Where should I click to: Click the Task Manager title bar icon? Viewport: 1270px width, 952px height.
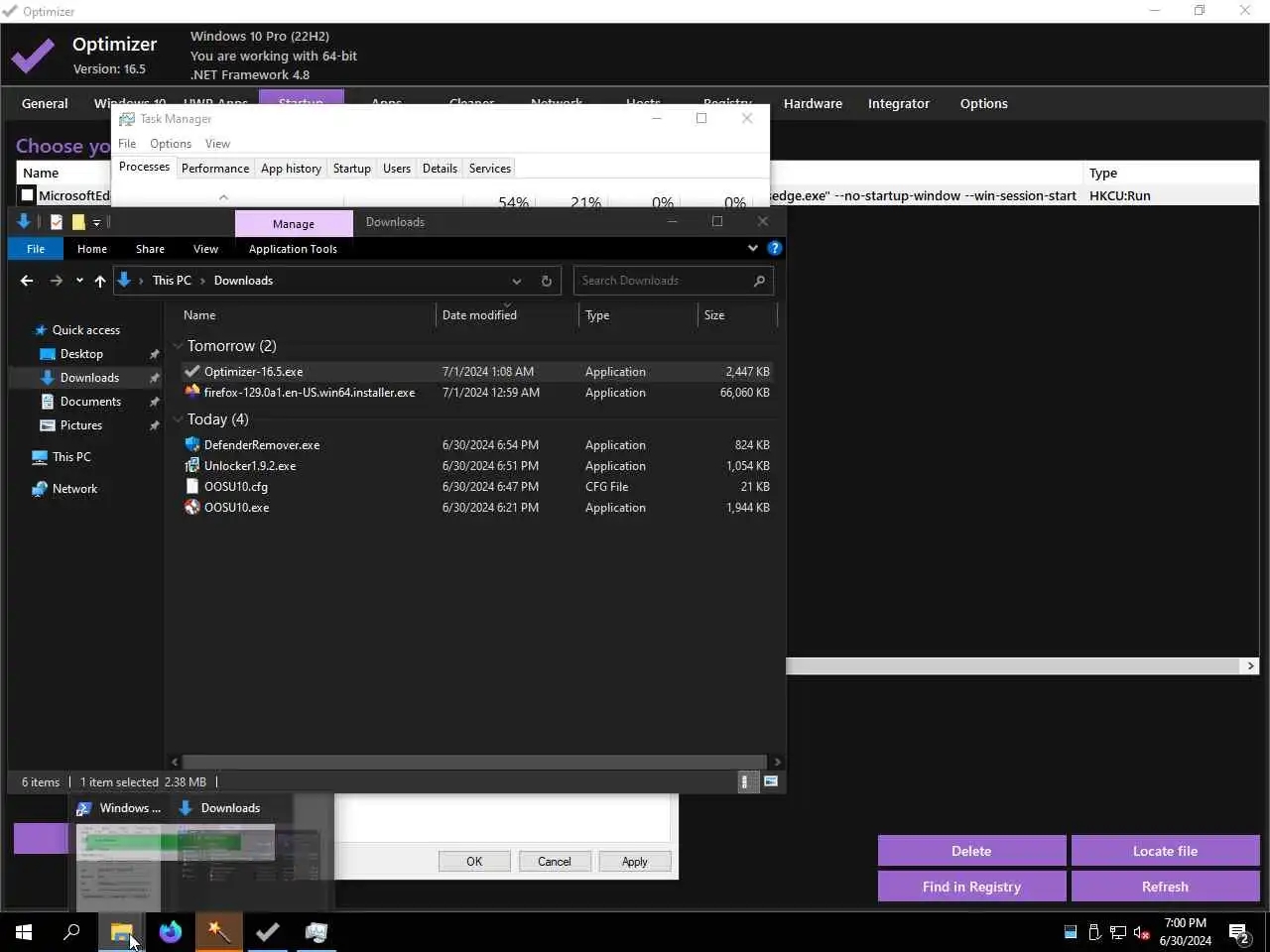point(127,119)
